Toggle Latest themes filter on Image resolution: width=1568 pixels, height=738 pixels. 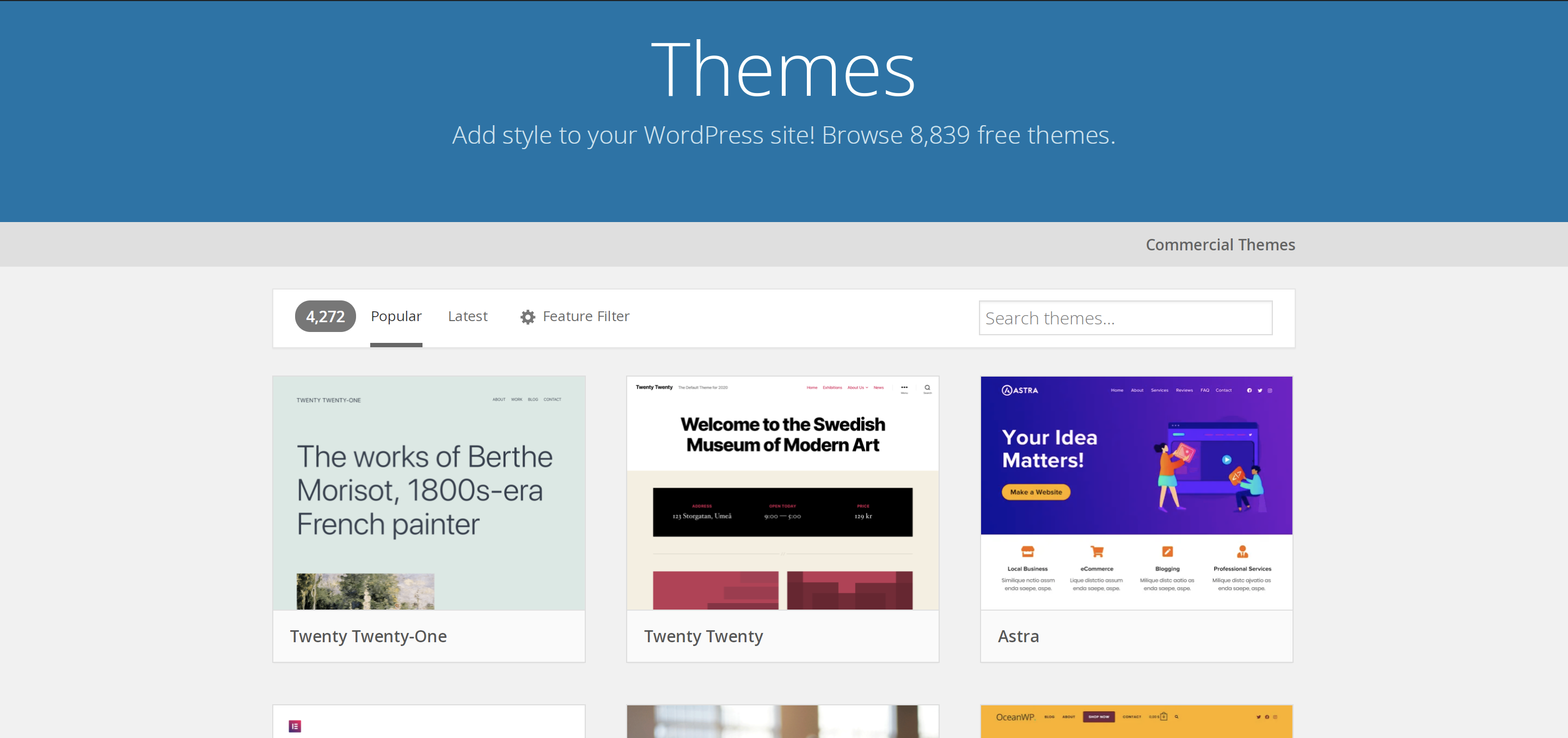pos(467,316)
